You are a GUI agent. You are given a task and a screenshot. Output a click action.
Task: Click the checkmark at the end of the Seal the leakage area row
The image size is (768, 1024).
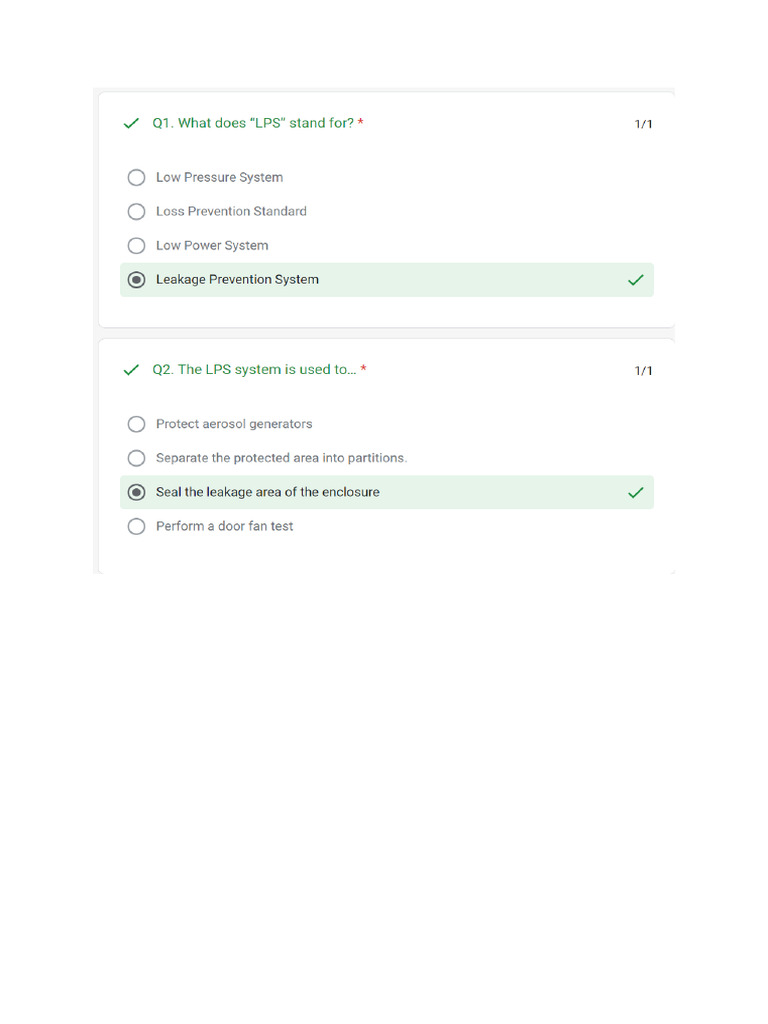(635, 492)
